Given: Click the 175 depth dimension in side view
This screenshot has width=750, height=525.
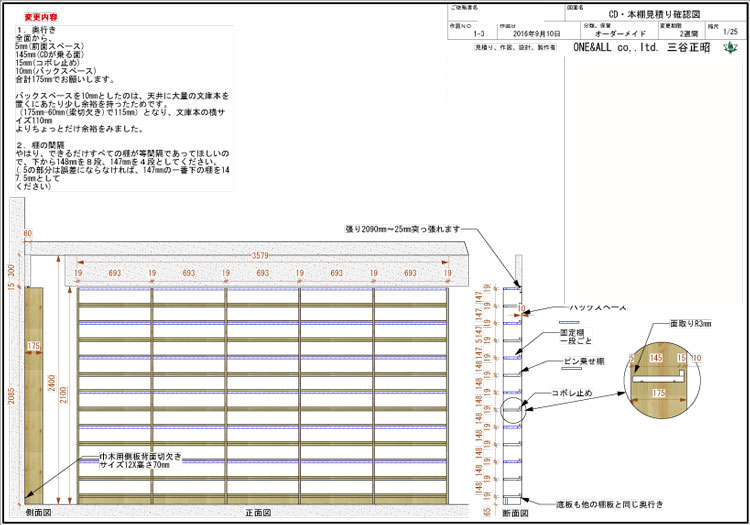Looking at the screenshot, I should click(x=33, y=346).
